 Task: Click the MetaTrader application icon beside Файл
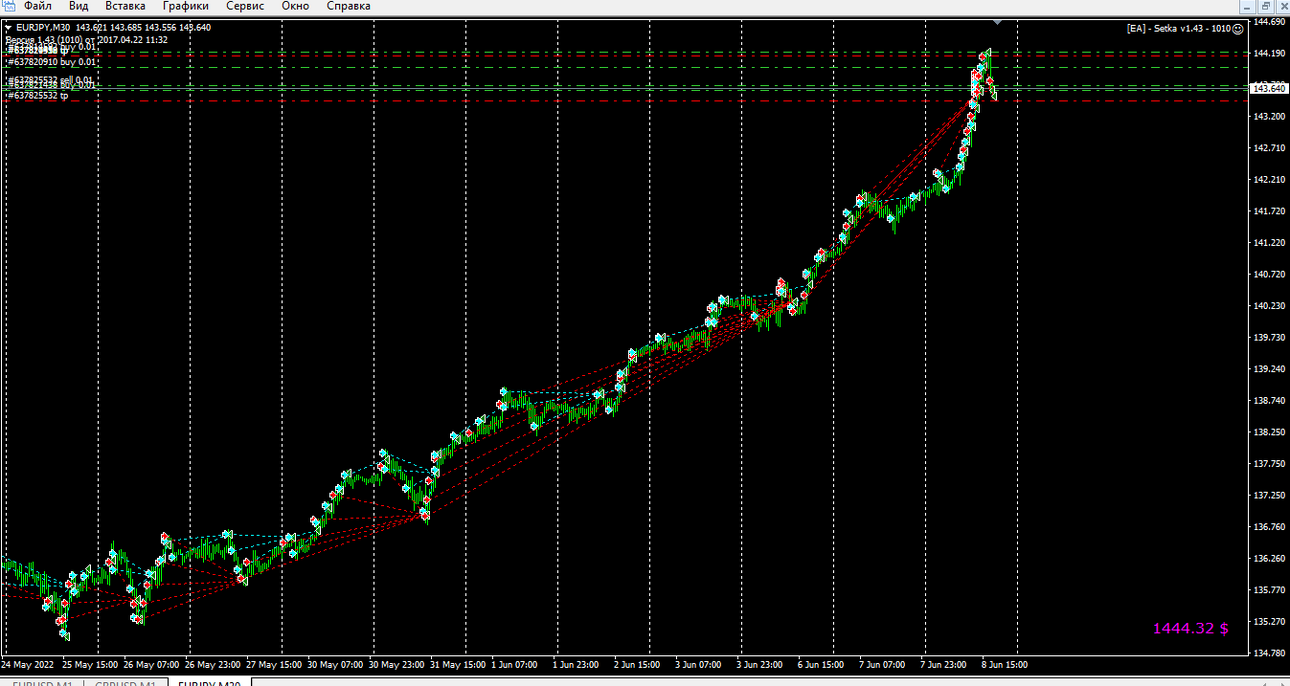point(9,6)
